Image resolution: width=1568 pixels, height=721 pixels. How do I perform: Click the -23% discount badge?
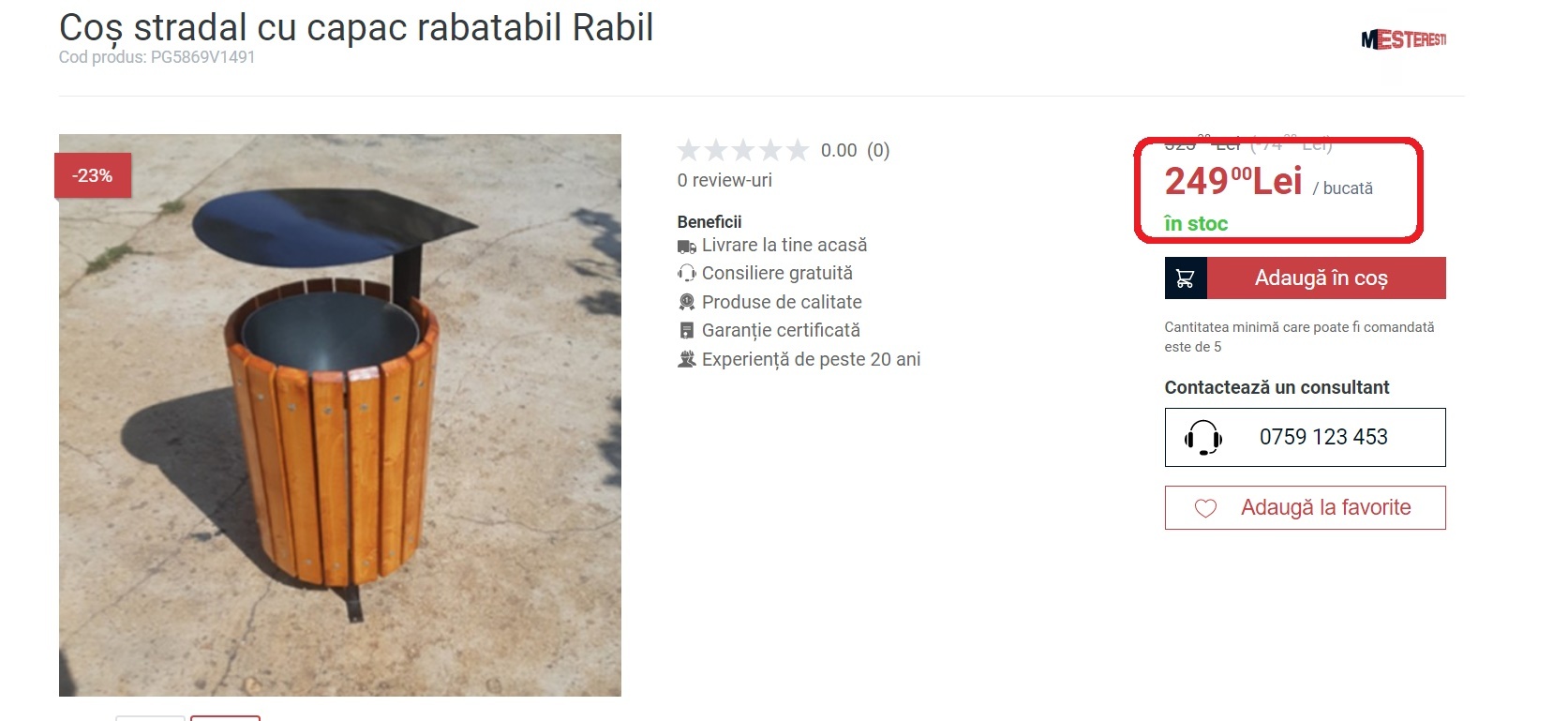93,175
